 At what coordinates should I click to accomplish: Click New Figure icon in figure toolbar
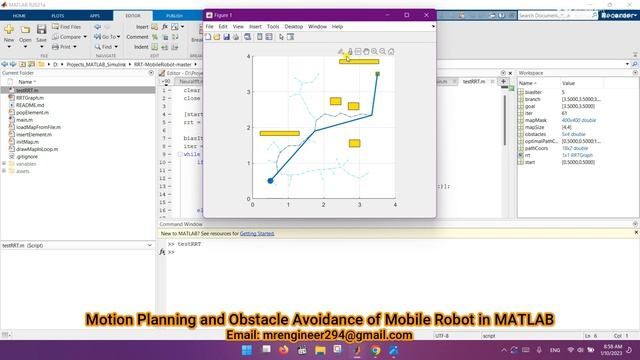(x=208, y=37)
